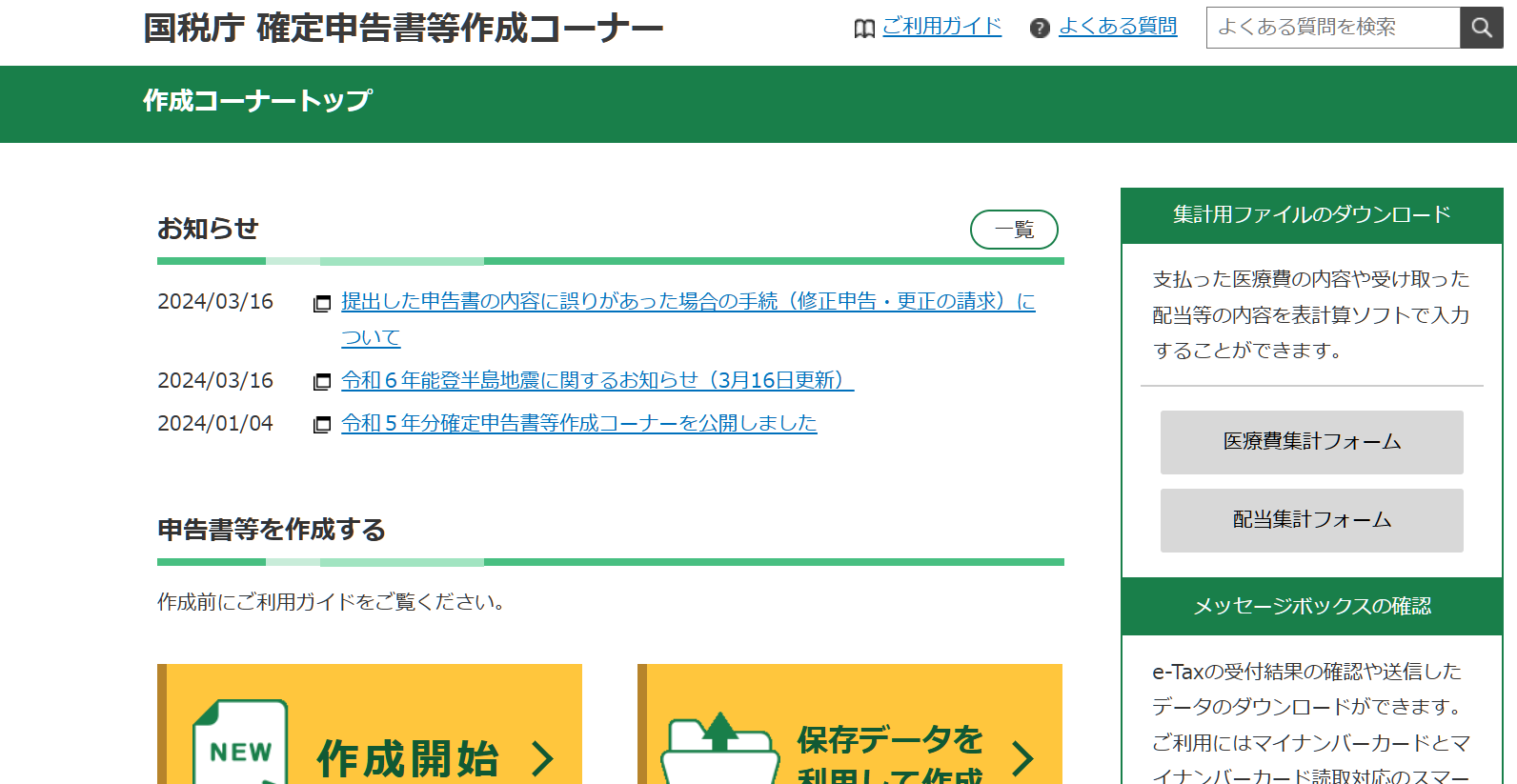Start new return with 作成開始
The height and width of the screenshot is (784, 1517).
pos(407,758)
